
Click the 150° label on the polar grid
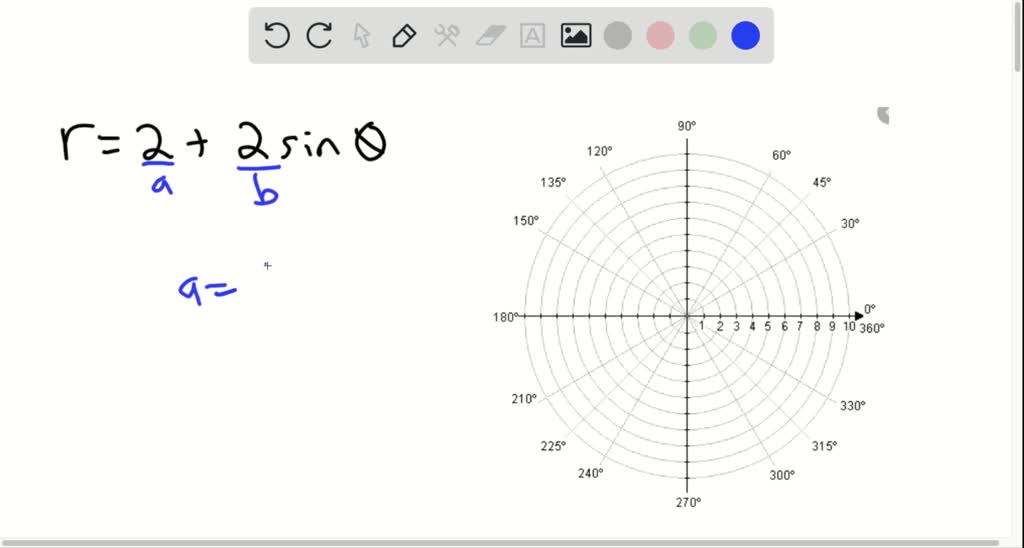click(526, 221)
